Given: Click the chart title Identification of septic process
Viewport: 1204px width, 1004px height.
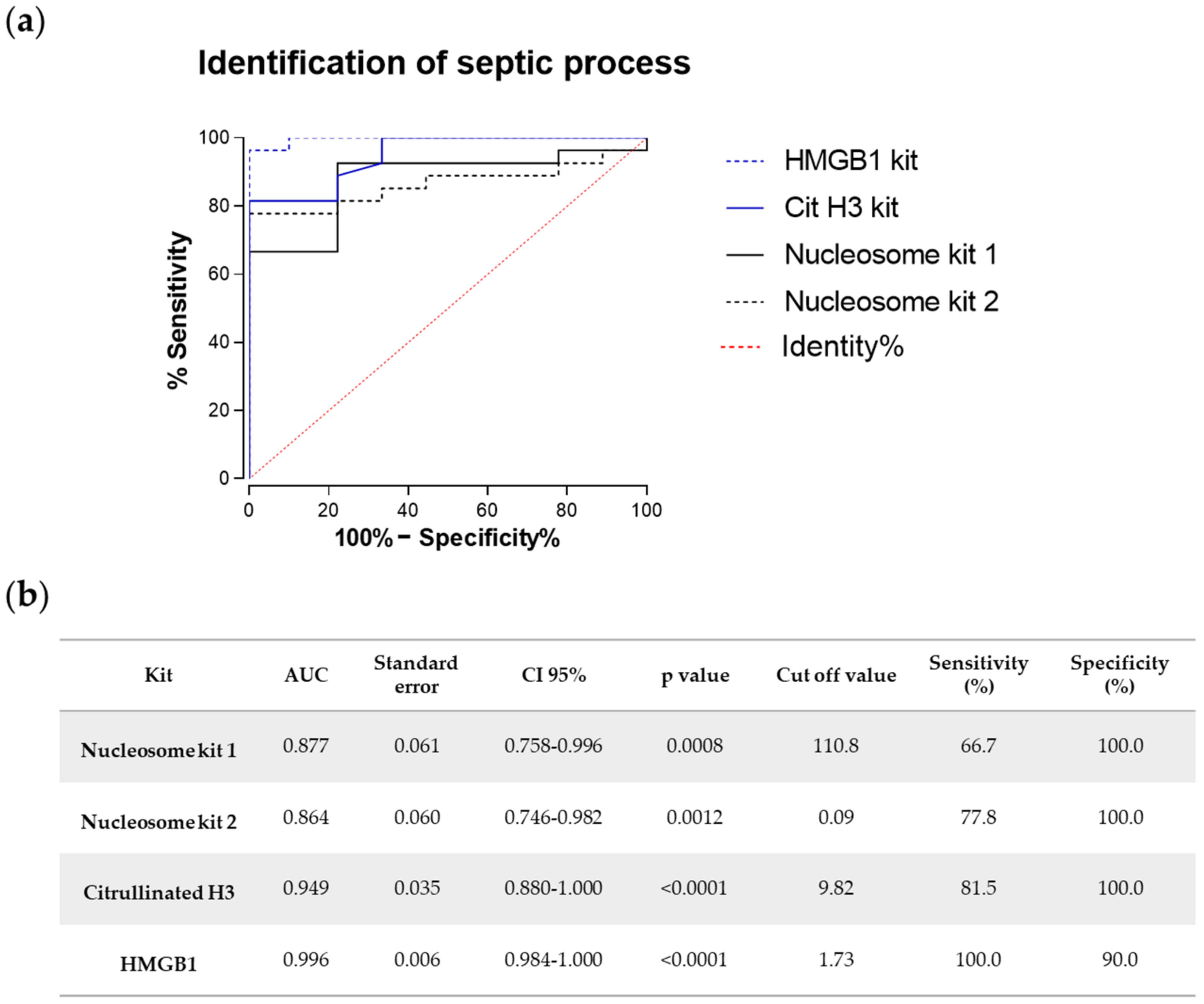Looking at the screenshot, I should click(444, 62).
